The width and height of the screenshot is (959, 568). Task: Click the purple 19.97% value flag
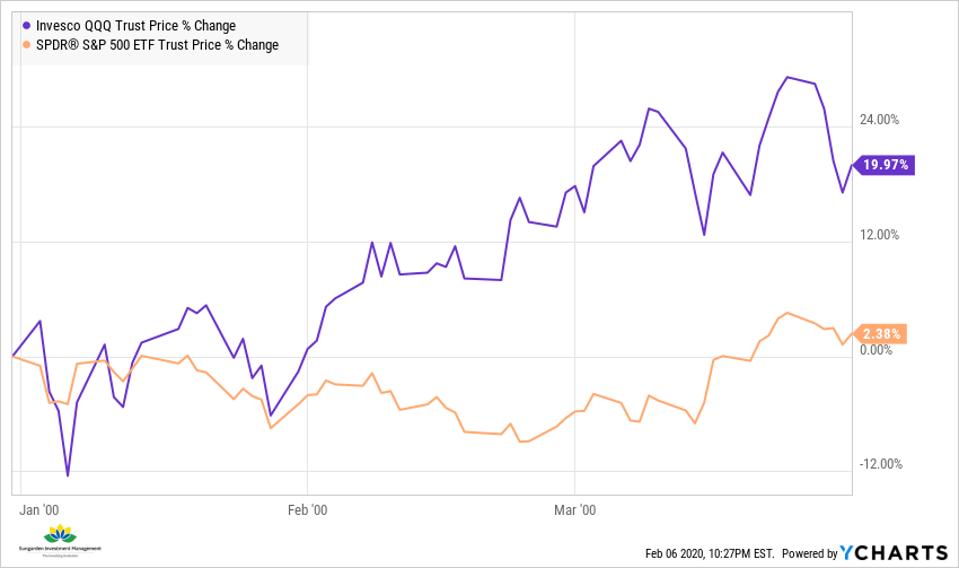(x=883, y=165)
